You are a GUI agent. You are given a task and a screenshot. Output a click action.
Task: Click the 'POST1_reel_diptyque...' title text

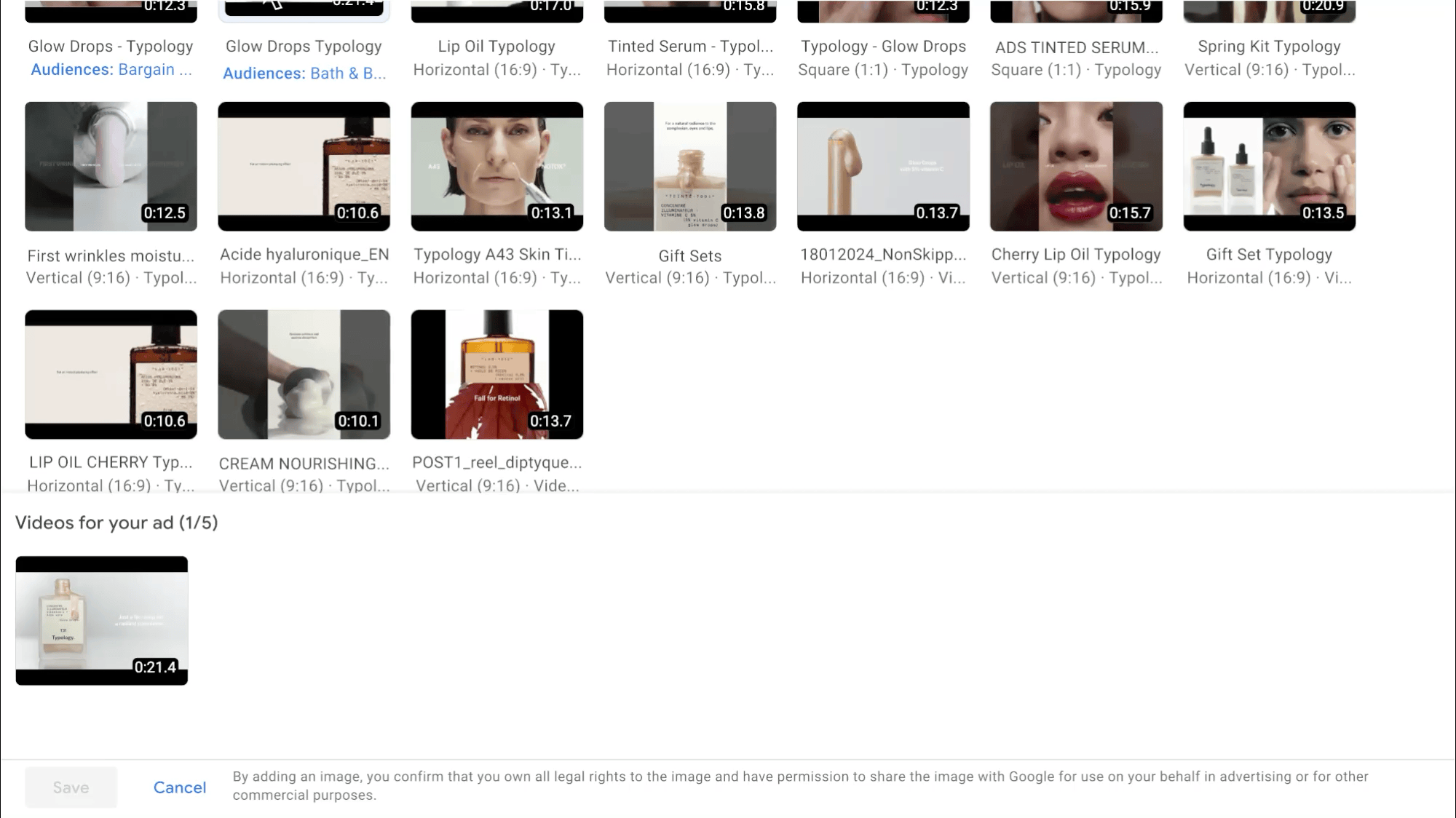click(x=497, y=463)
